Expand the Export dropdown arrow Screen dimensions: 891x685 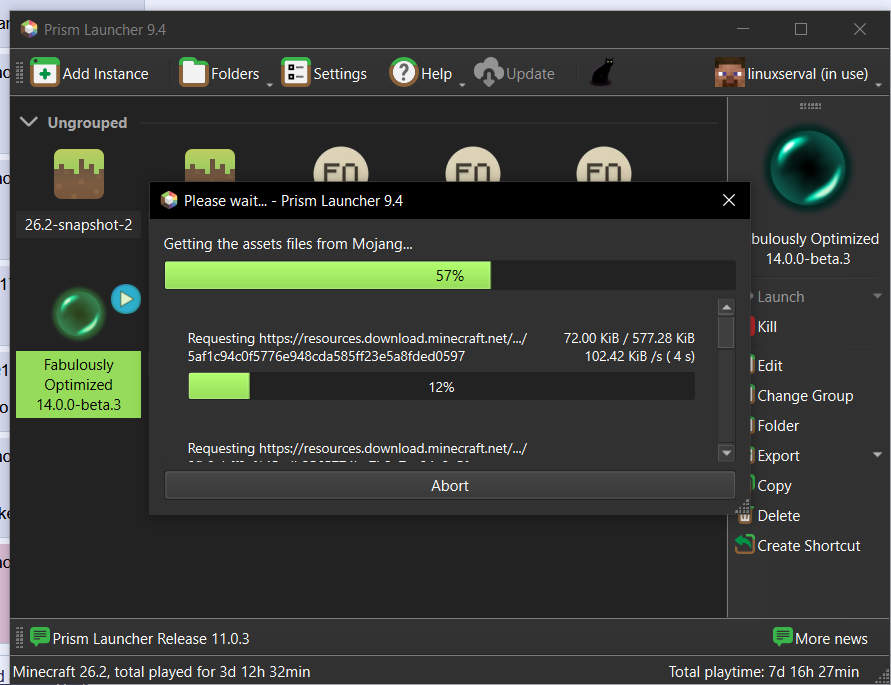(877, 454)
